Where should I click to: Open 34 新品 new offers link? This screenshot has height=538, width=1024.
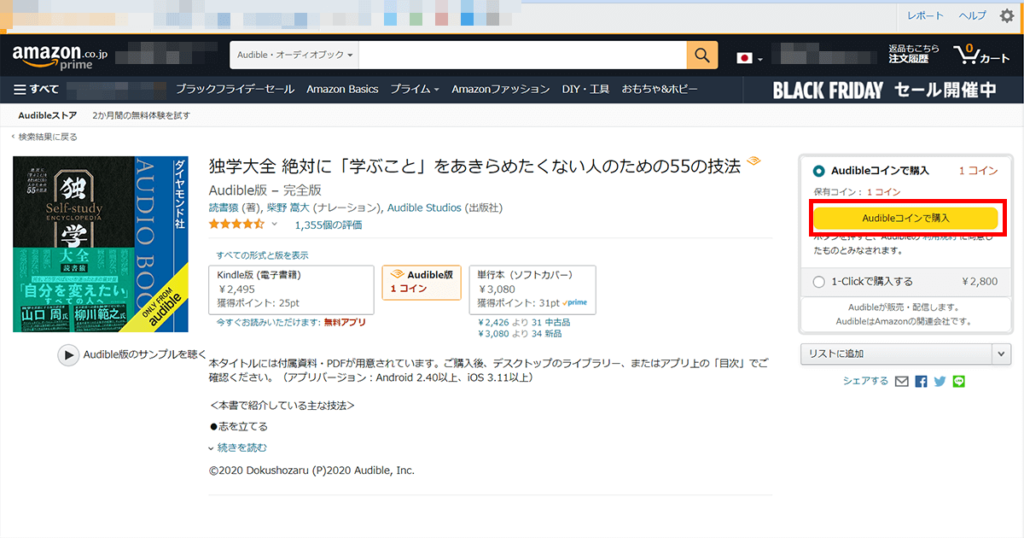pos(547,334)
